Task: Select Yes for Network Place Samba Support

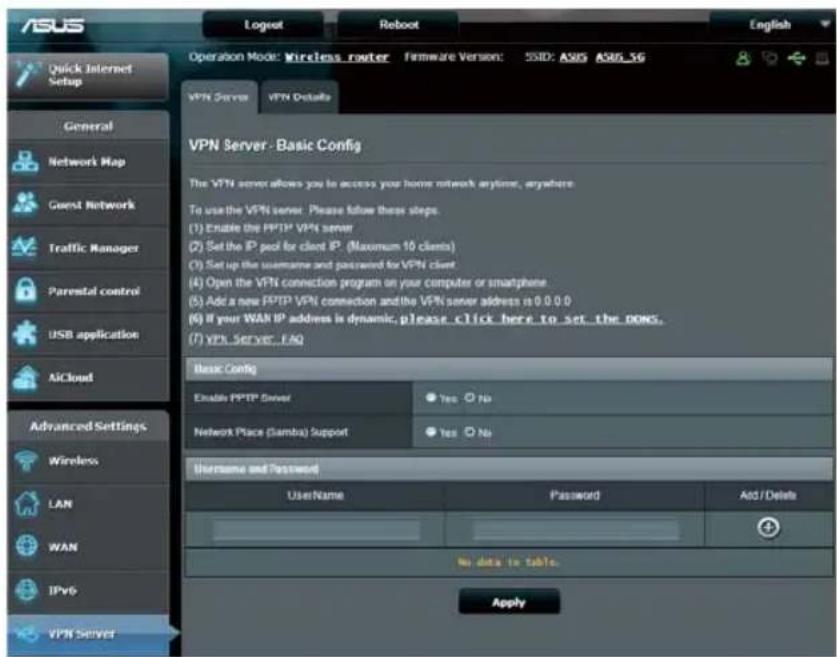Action: (x=431, y=432)
